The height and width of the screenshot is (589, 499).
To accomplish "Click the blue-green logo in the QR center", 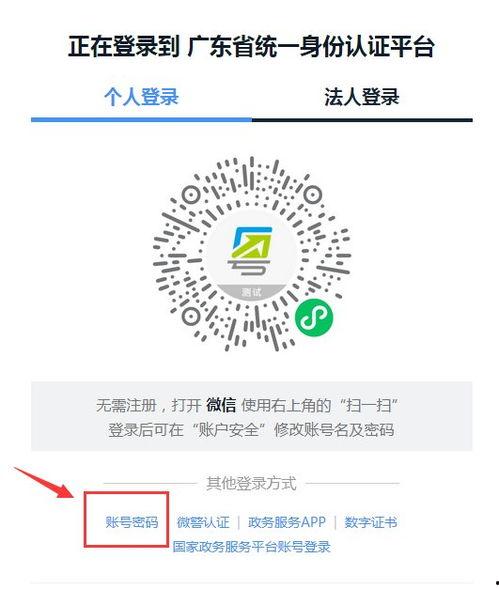I will pos(251,250).
